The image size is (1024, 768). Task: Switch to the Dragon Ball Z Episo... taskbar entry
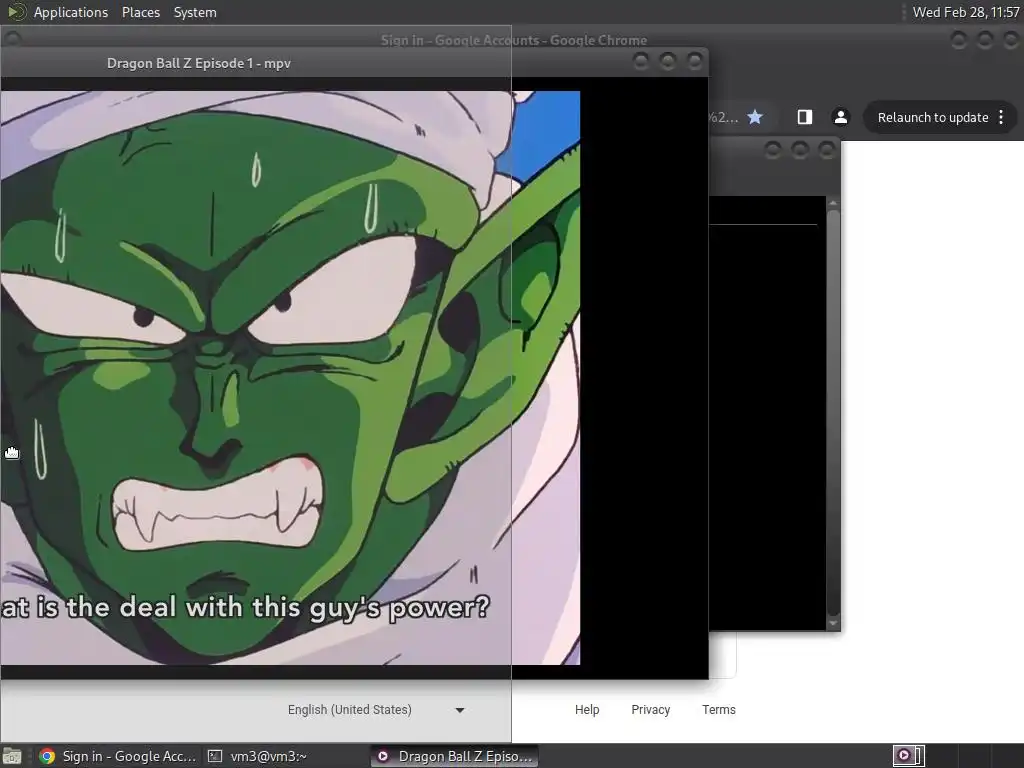tap(455, 756)
